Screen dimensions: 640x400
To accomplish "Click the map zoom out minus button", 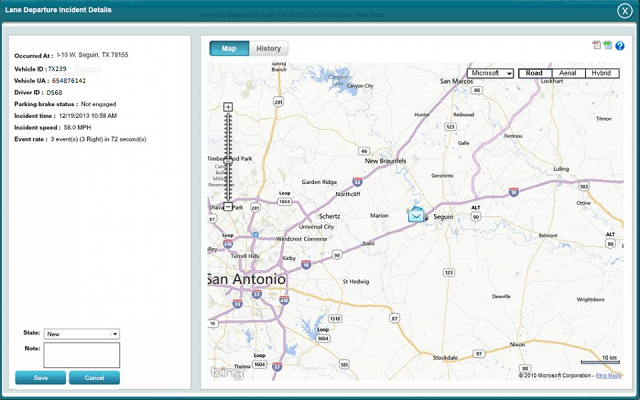I will point(228,207).
